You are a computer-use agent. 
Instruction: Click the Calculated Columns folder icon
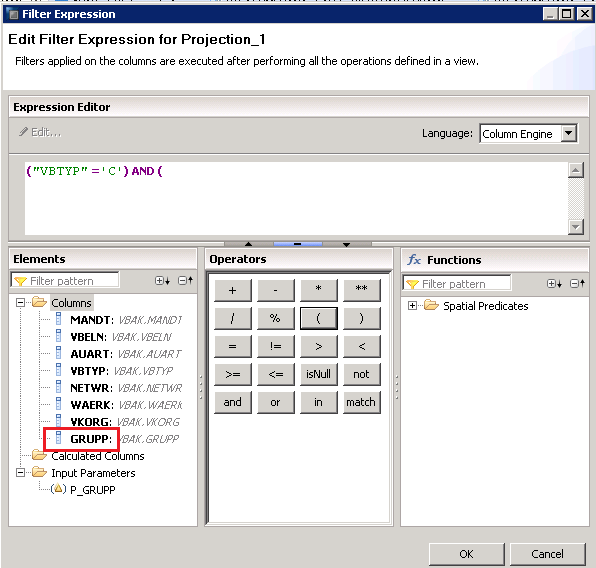39,455
